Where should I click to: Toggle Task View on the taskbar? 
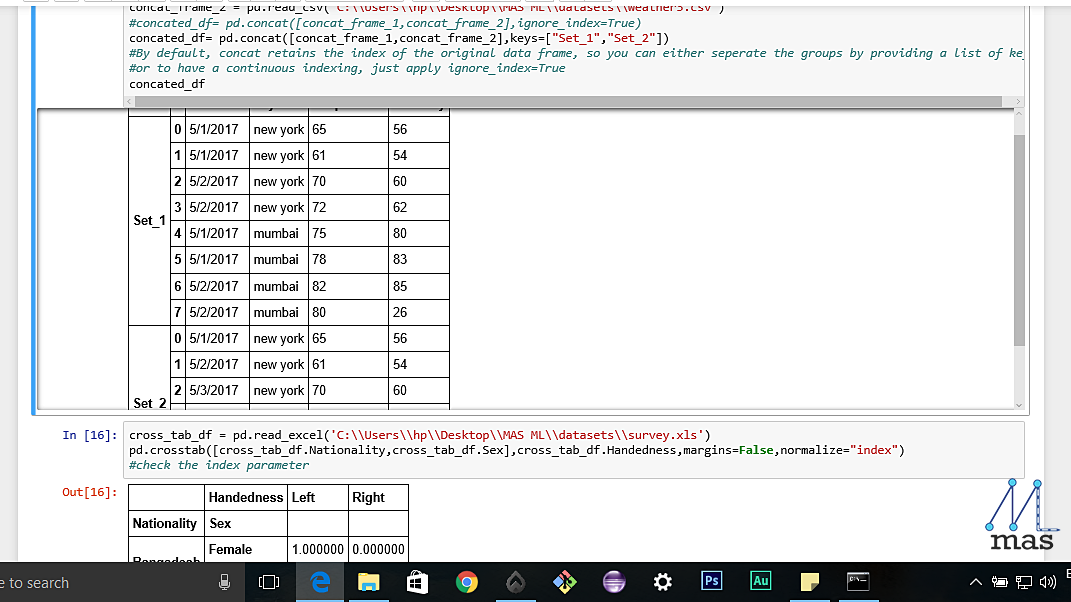pyautogui.click(x=266, y=581)
